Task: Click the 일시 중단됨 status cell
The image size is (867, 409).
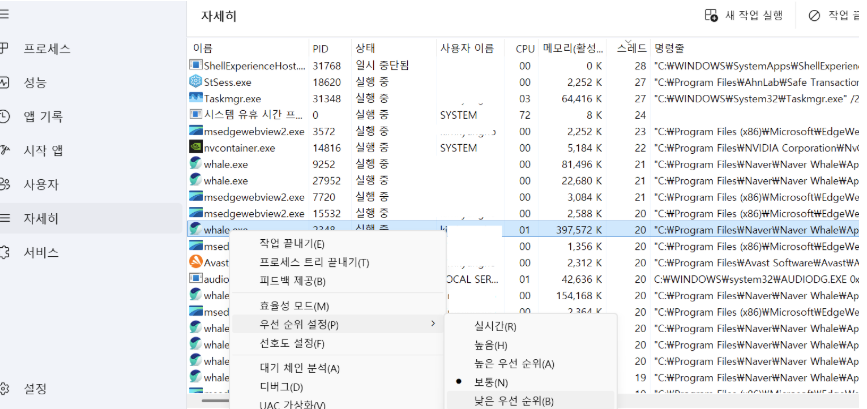Action: [x=382, y=65]
